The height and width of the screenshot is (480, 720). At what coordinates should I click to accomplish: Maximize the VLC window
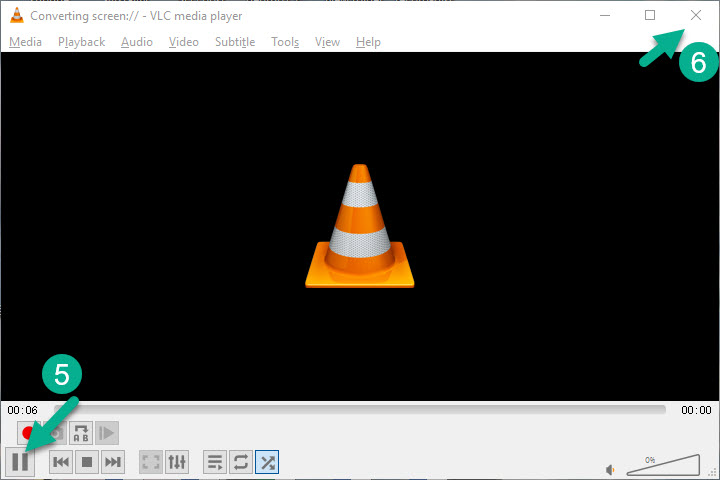[650, 15]
